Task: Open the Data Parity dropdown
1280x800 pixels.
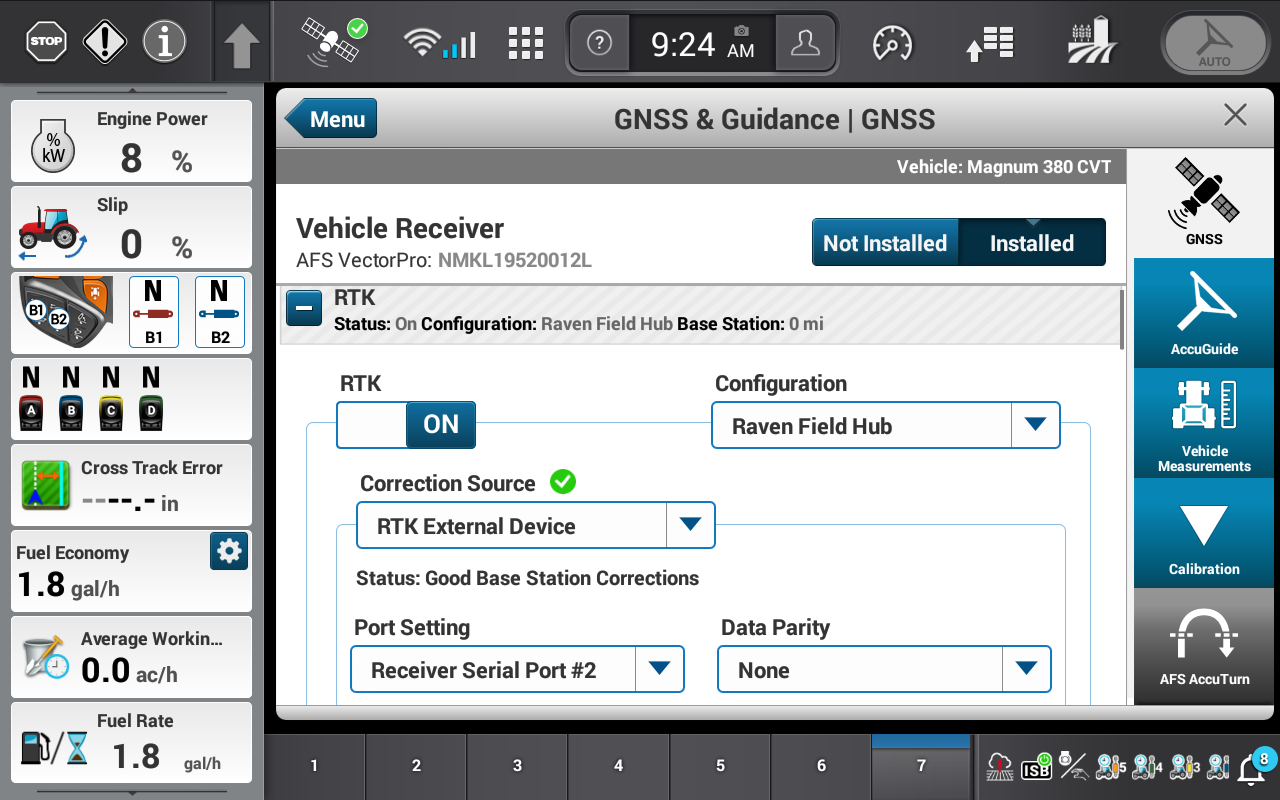Action: [x=884, y=670]
